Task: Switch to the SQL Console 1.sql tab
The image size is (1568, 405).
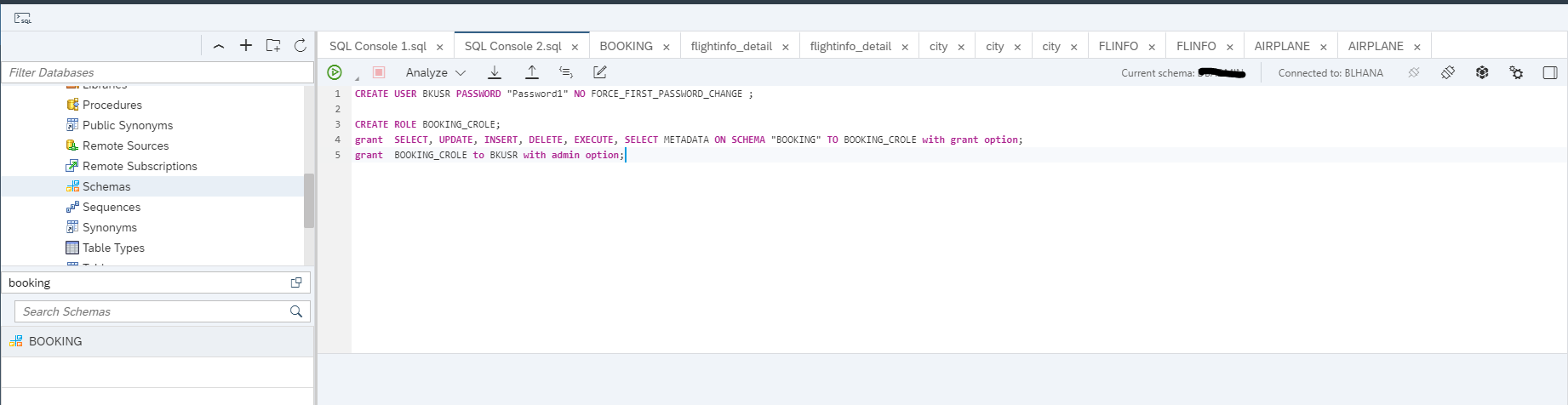Action: pyautogui.click(x=377, y=46)
